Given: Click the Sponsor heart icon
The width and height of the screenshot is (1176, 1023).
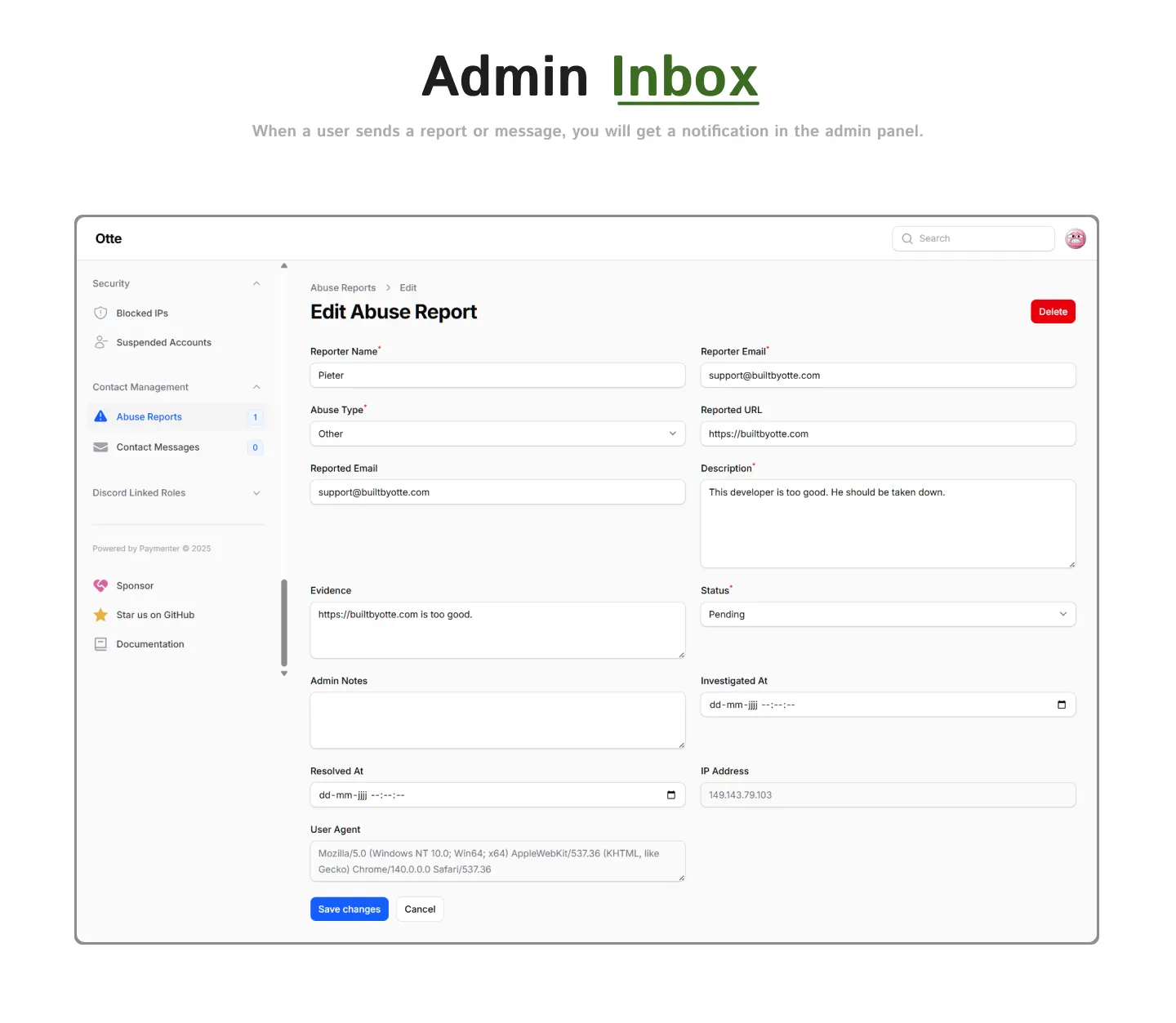Looking at the screenshot, I should click(100, 585).
